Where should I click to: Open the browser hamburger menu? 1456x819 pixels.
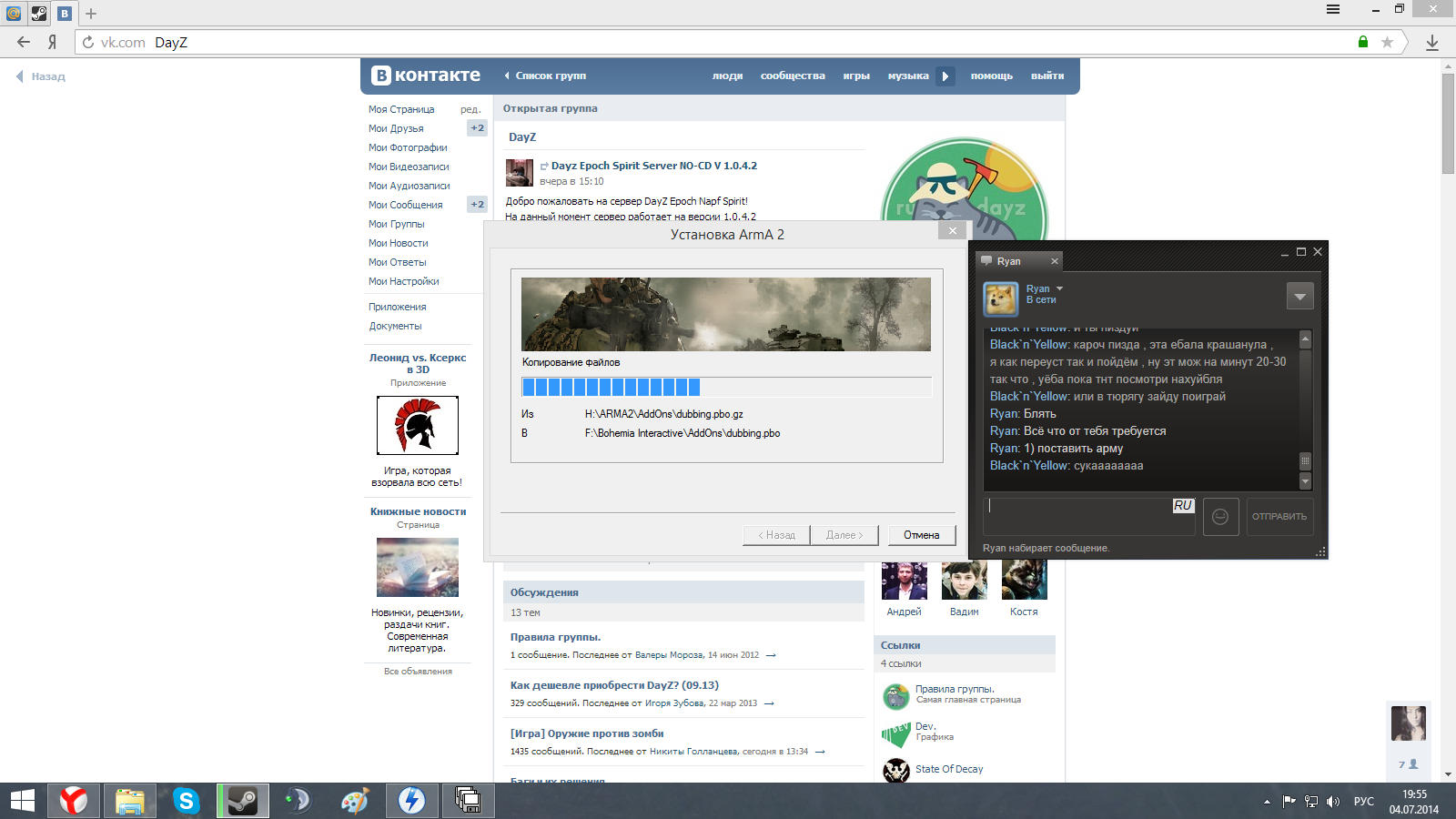pyautogui.click(x=1333, y=9)
